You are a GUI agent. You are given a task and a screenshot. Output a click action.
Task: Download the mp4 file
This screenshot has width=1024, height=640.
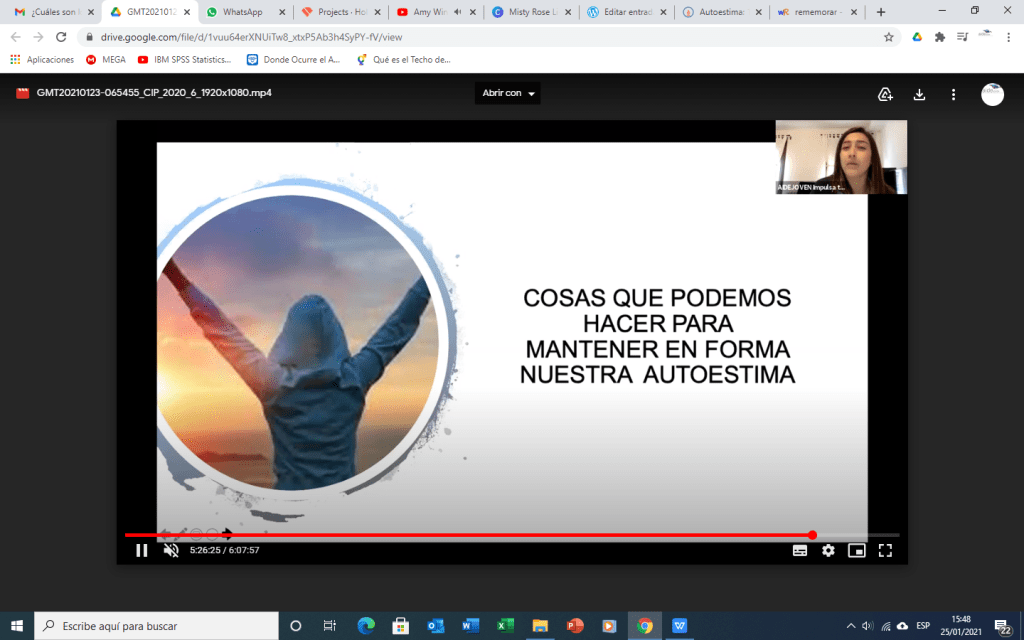coord(919,94)
